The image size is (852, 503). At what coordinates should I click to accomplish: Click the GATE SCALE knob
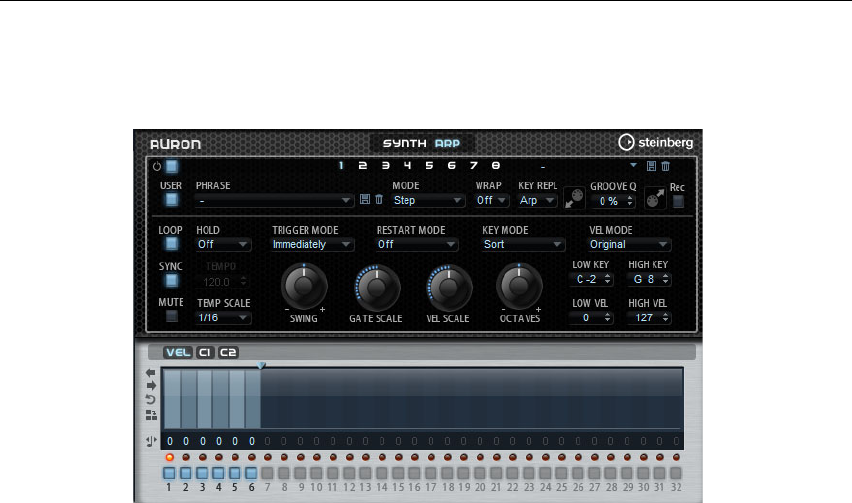point(377,288)
